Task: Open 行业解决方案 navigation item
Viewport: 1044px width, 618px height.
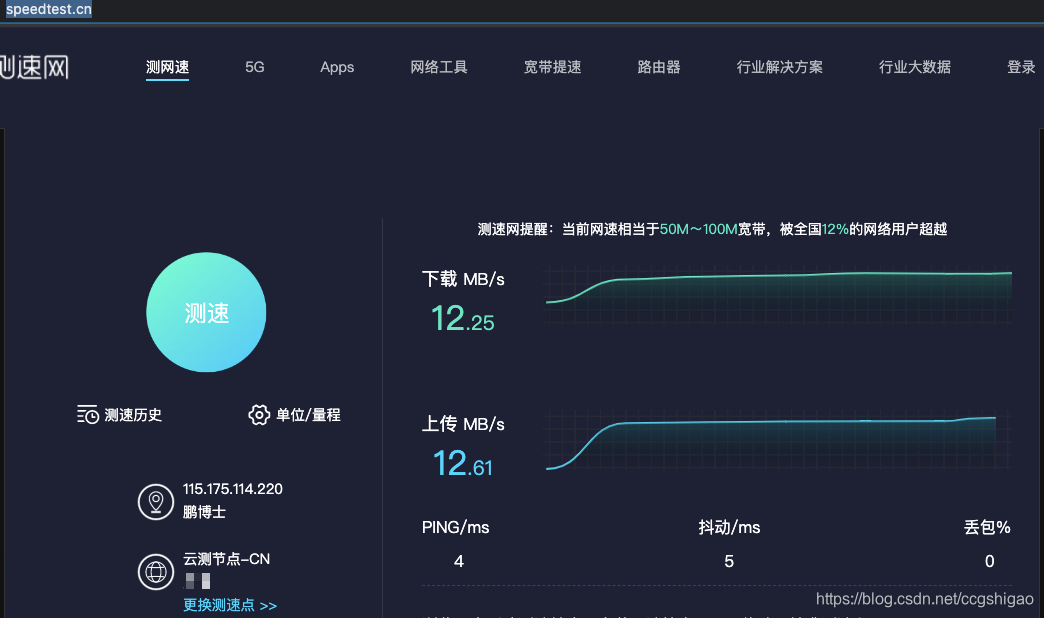Action: click(780, 67)
